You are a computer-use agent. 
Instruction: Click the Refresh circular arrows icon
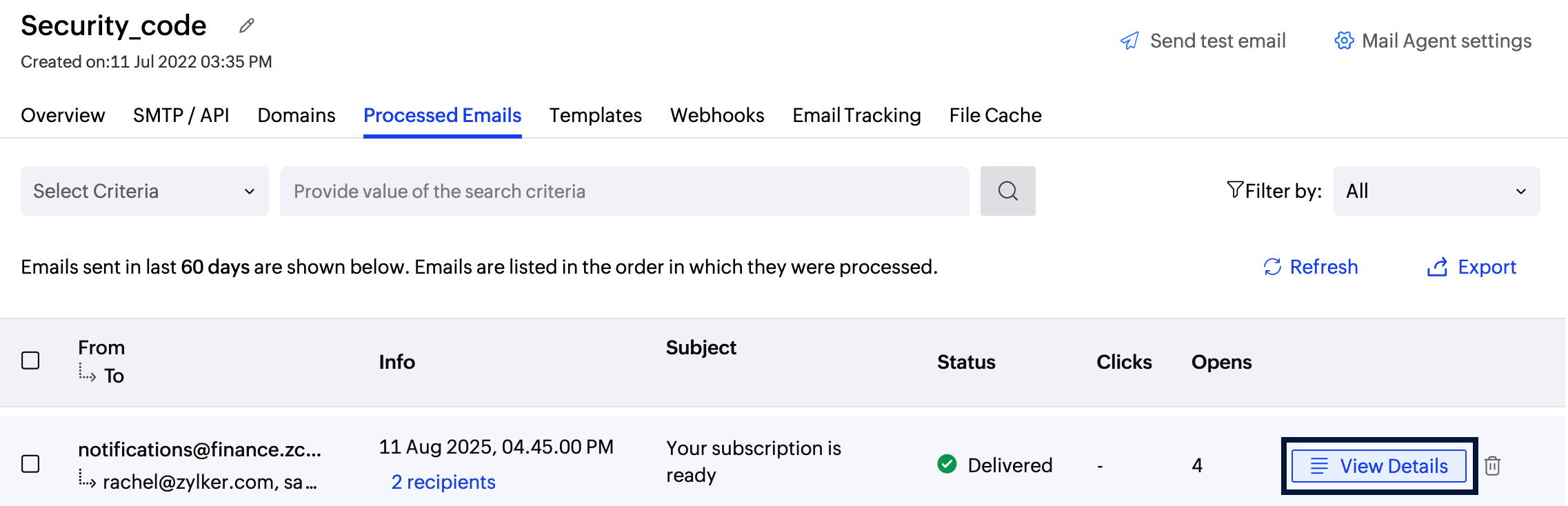click(x=1272, y=267)
